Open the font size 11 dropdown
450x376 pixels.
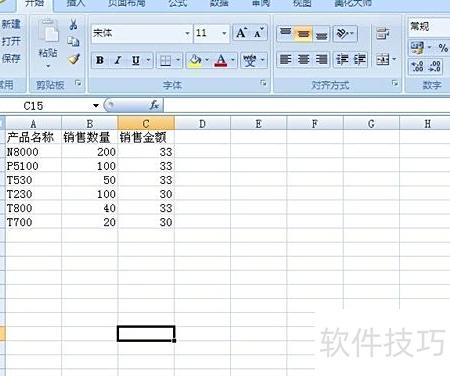(224, 33)
